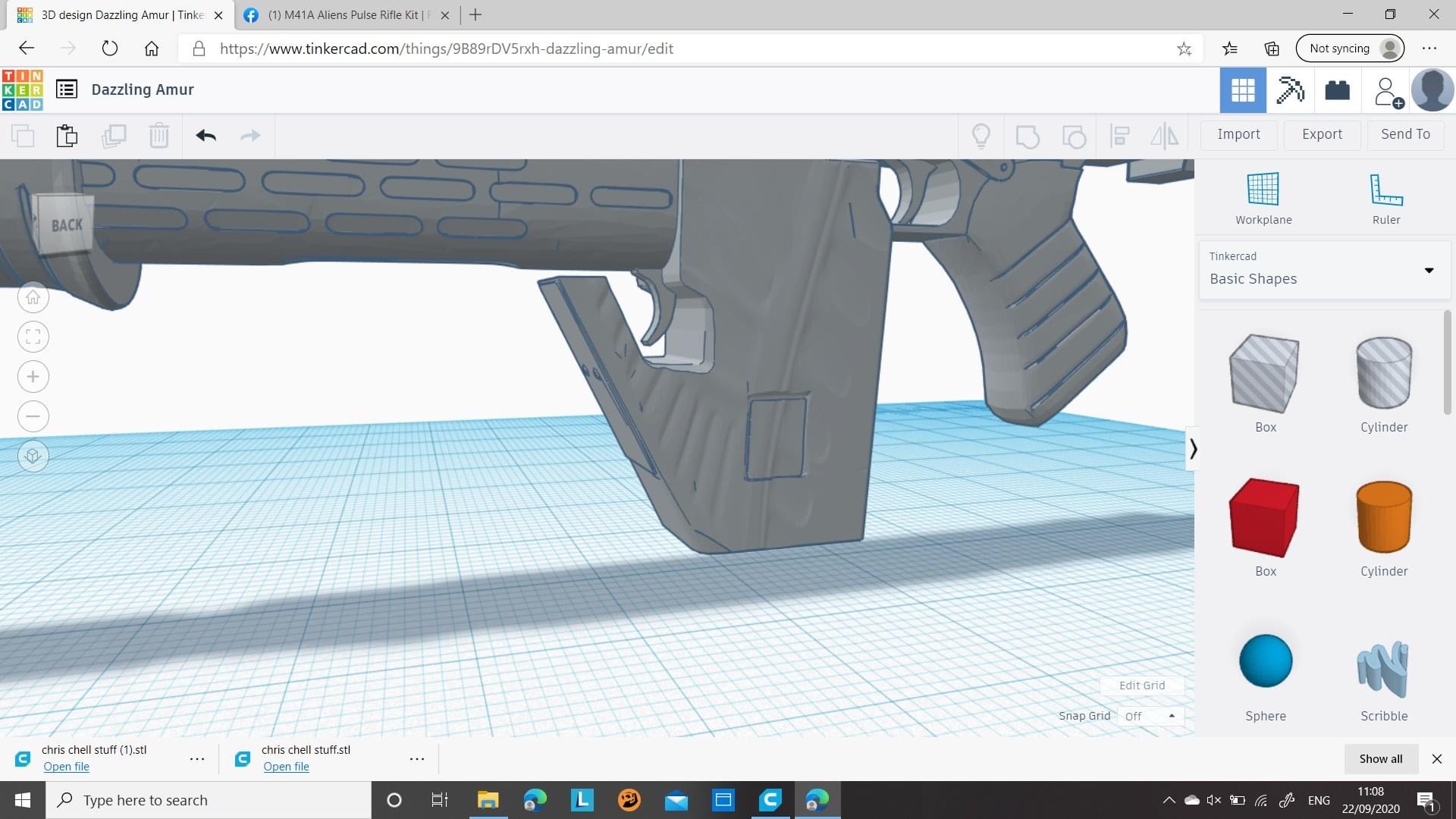Open a new browser tab
This screenshot has height=819, width=1456.
pos(475,14)
